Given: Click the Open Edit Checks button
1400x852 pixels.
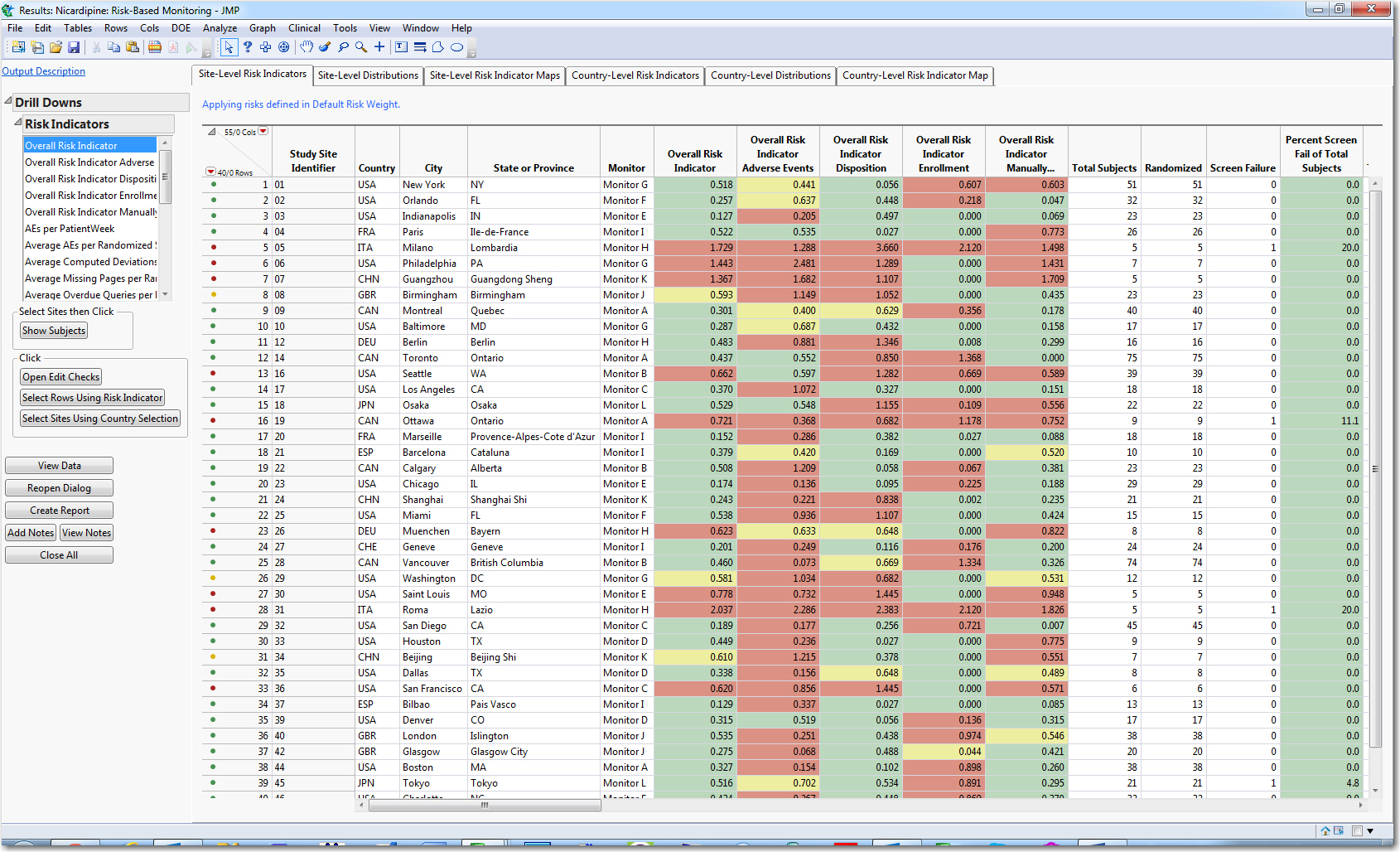Looking at the screenshot, I should click(61, 377).
